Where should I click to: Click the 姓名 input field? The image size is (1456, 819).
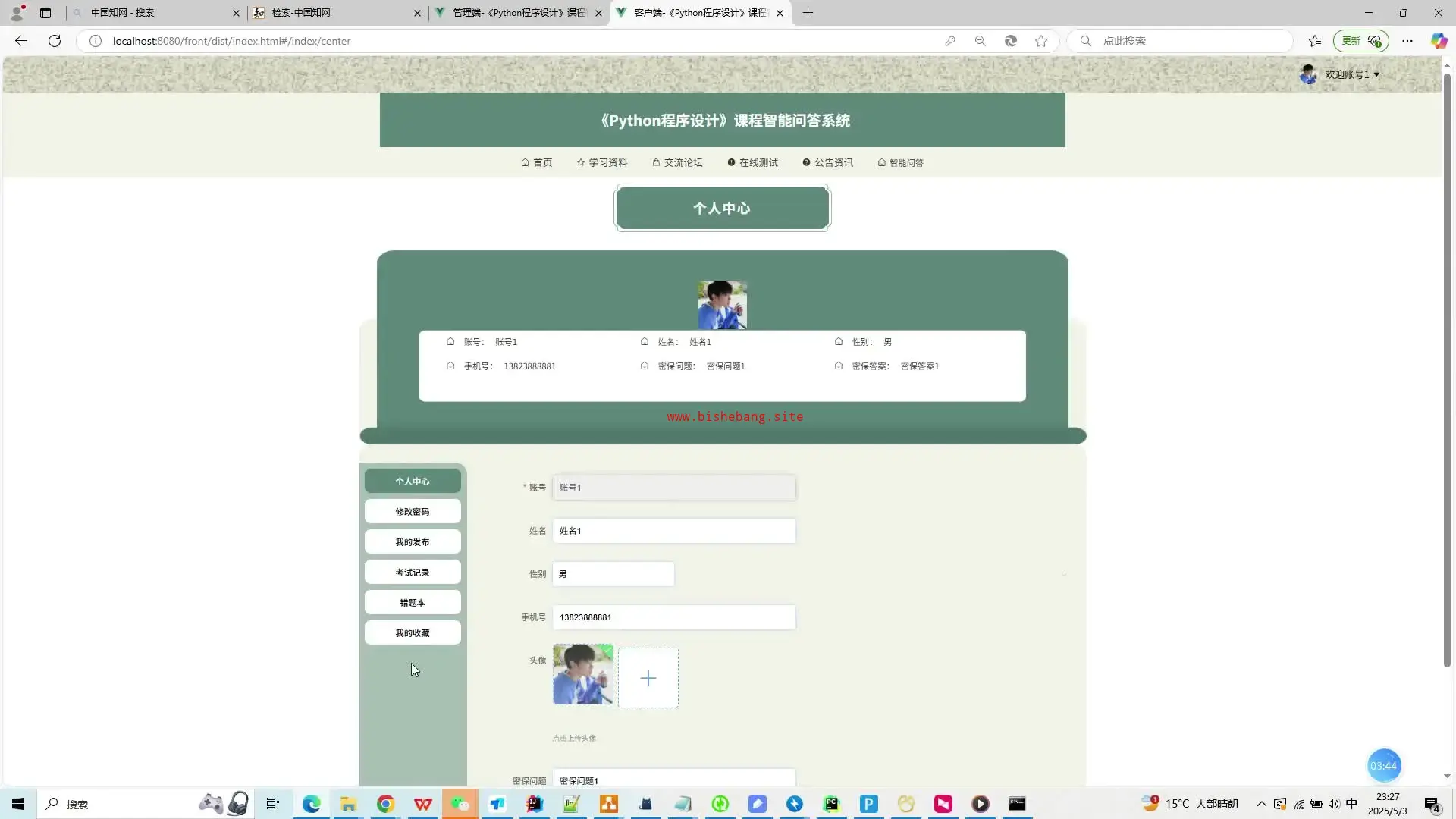[673, 531]
